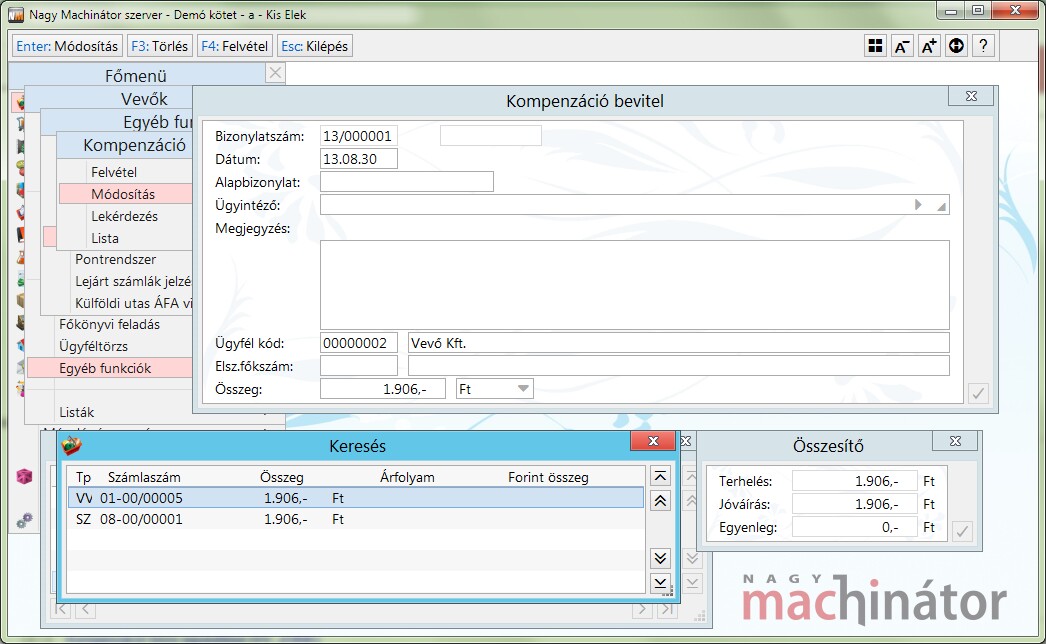
Task: Select Lekérdezés in Kompenzáció menu
Action: pyautogui.click(x=125, y=216)
